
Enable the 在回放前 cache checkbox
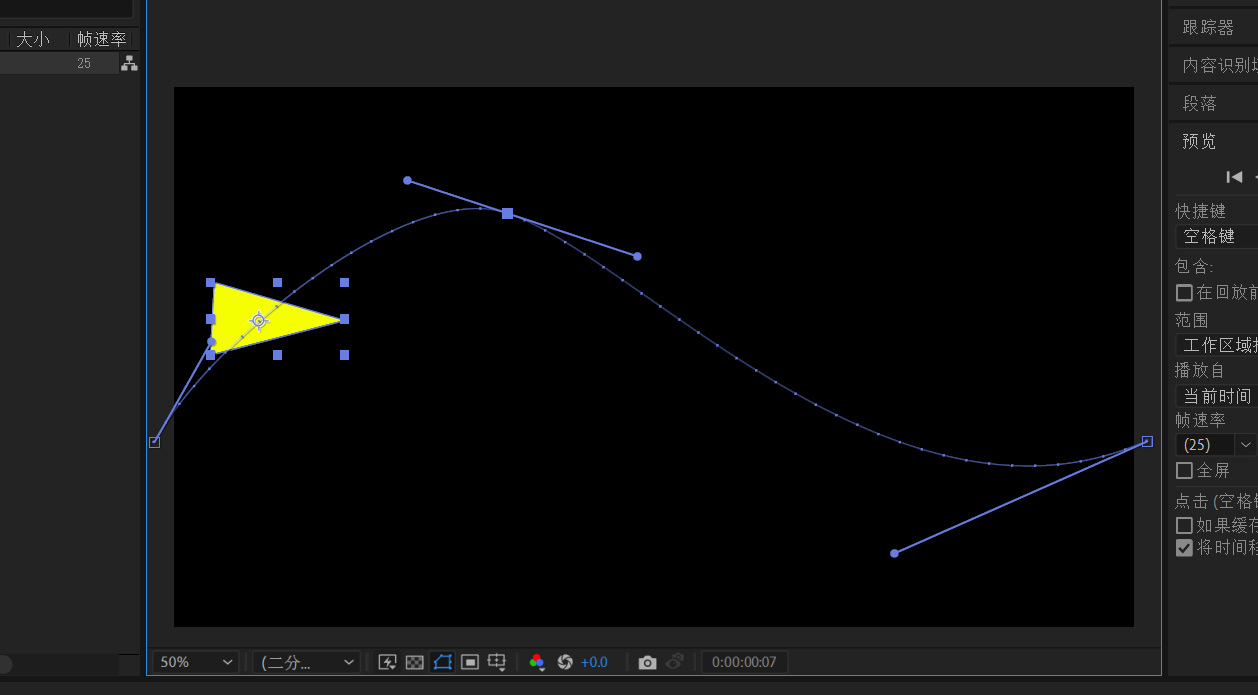(x=1184, y=293)
